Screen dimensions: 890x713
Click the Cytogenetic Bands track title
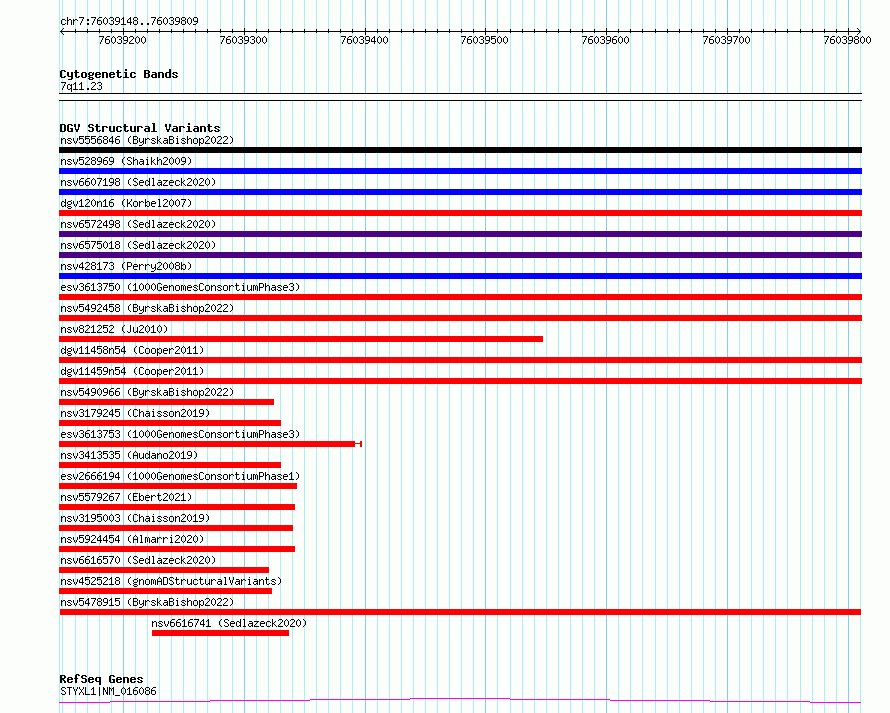(x=119, y=74)
